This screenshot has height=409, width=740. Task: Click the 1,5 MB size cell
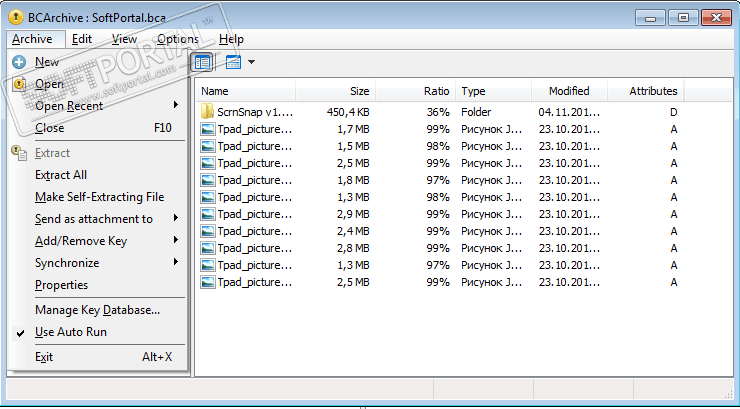coord(353,146)
